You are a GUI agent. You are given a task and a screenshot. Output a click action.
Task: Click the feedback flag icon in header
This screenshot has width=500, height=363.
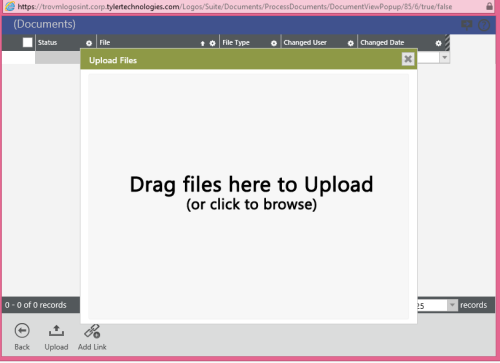pos(467,25)
